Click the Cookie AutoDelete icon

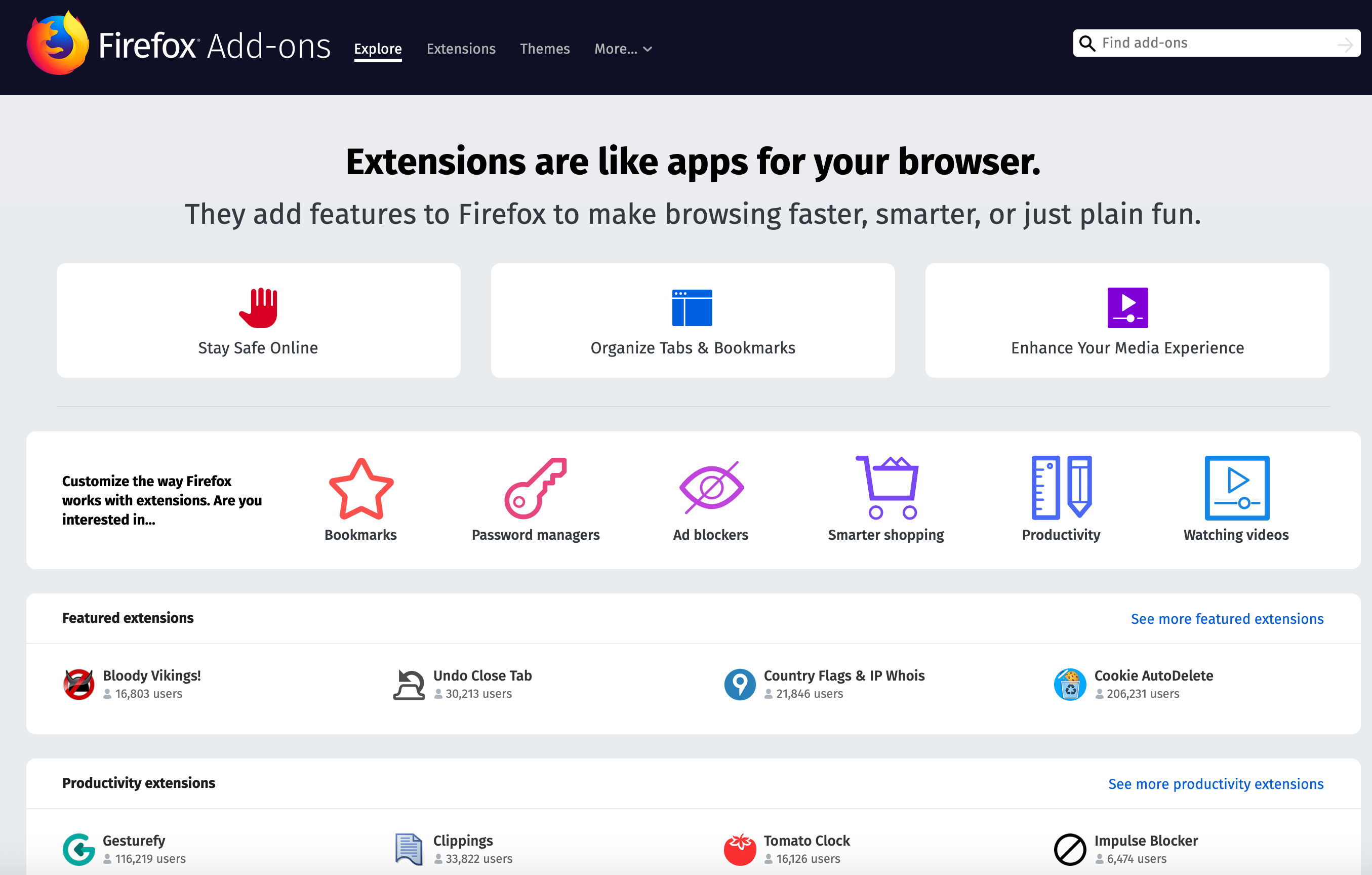[1070, 684]
